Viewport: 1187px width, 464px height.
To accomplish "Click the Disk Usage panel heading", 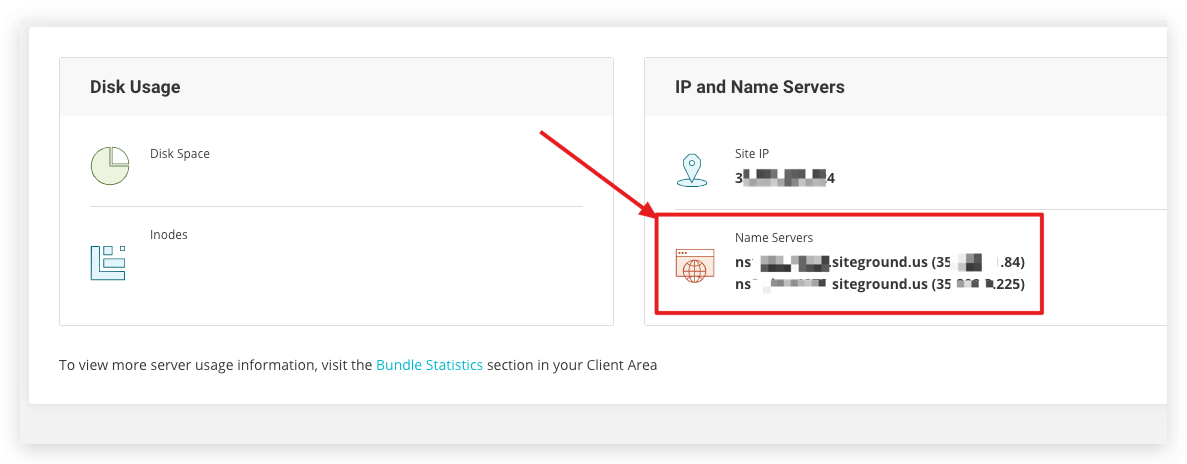I will [135, 87].
